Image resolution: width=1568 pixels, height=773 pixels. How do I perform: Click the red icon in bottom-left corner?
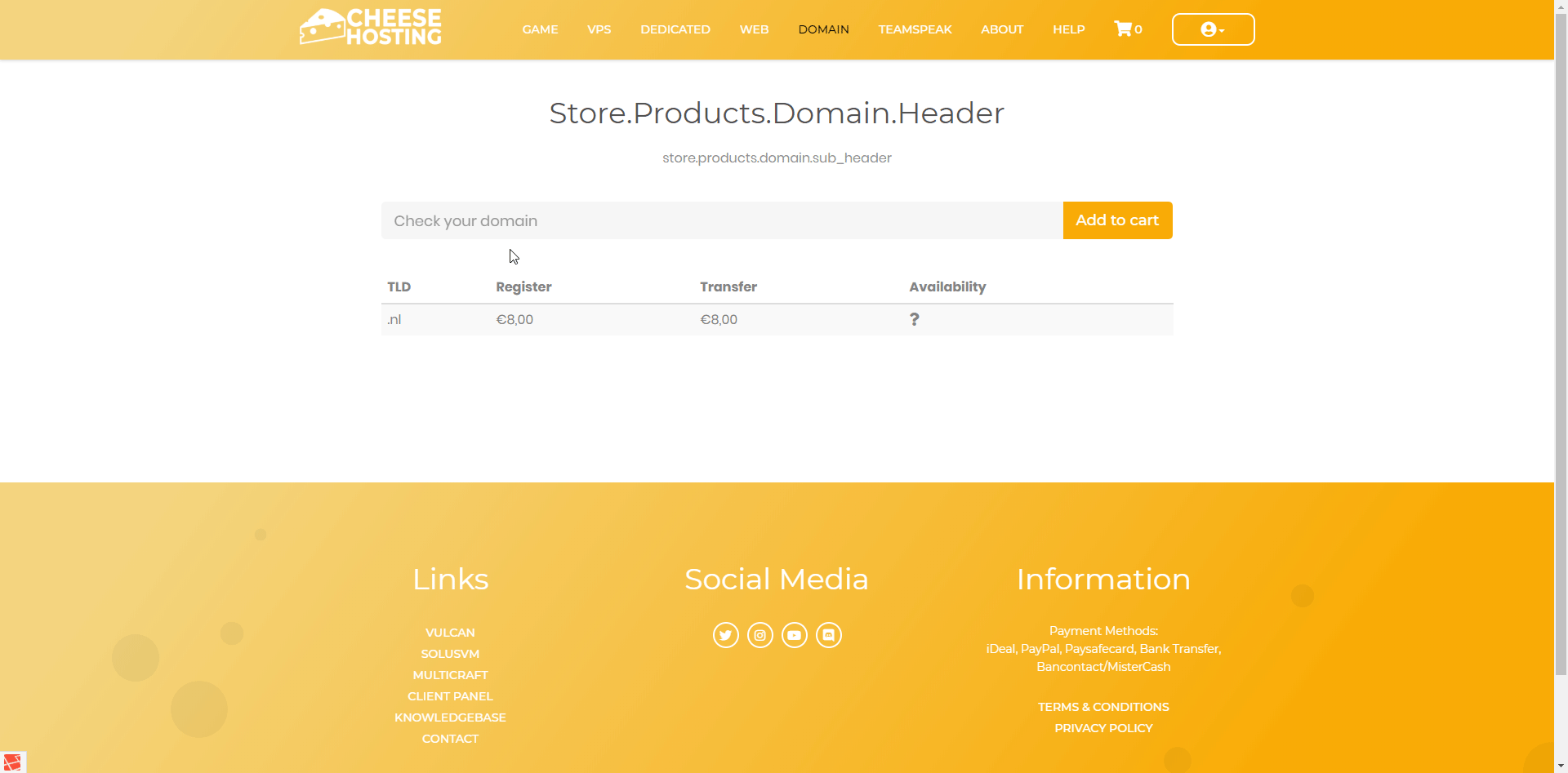(x=12, y=762)
